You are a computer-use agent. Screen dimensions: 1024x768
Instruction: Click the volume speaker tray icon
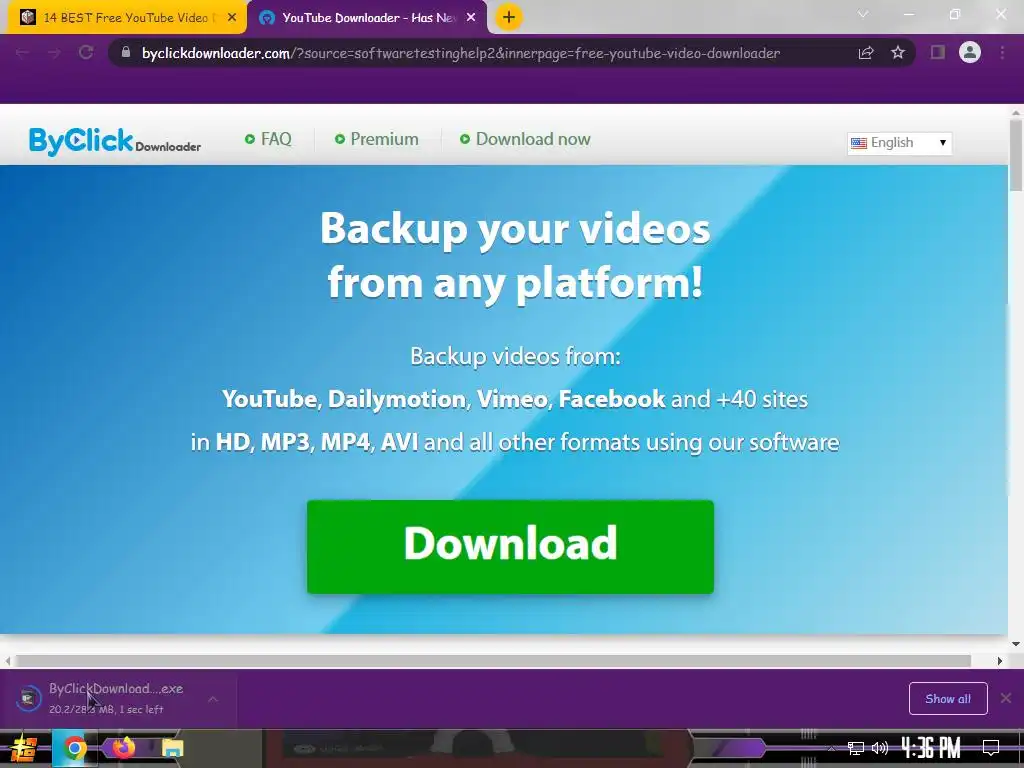point(880,748)
